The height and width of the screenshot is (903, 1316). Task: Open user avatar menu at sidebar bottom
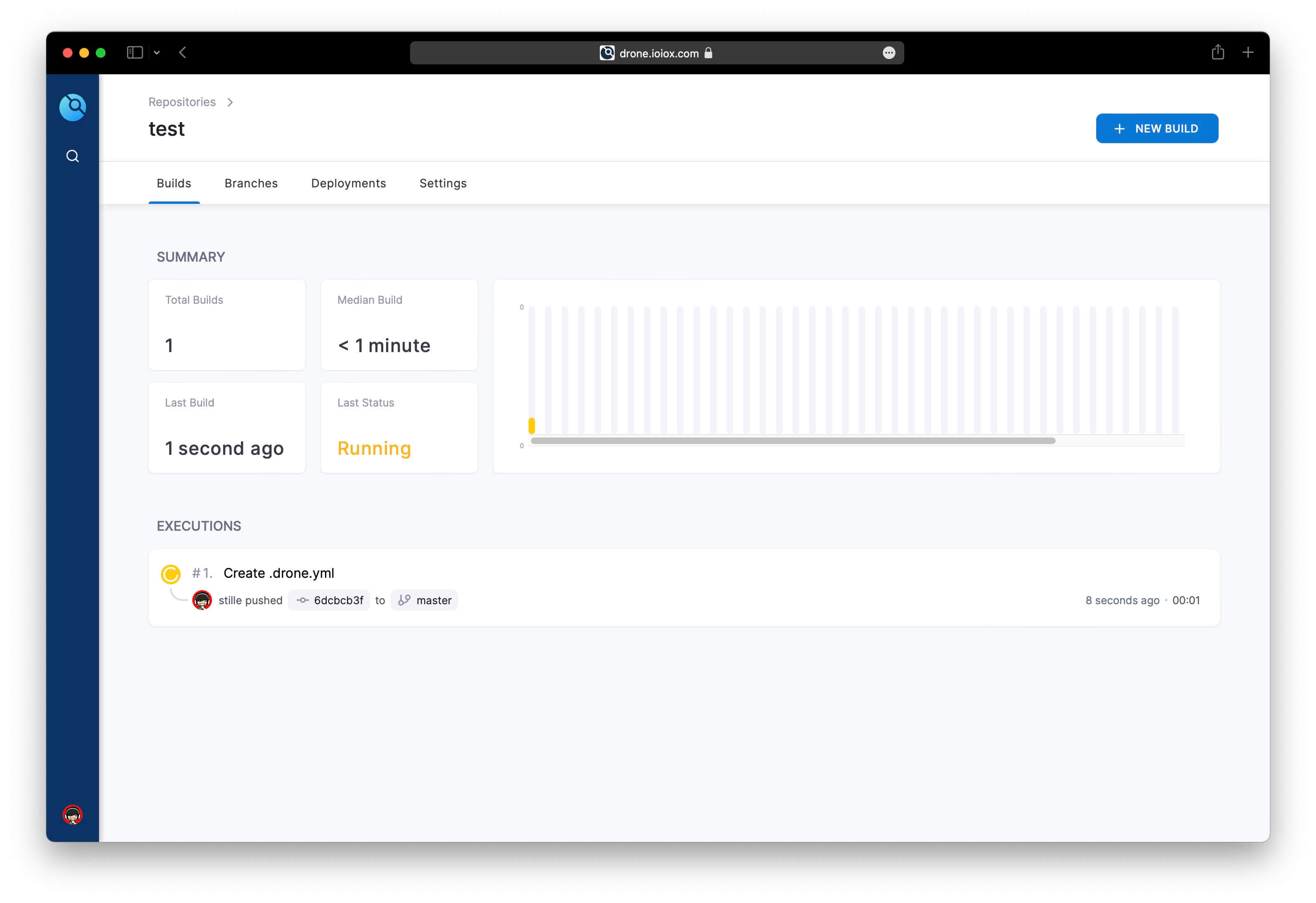coord(73,814)
